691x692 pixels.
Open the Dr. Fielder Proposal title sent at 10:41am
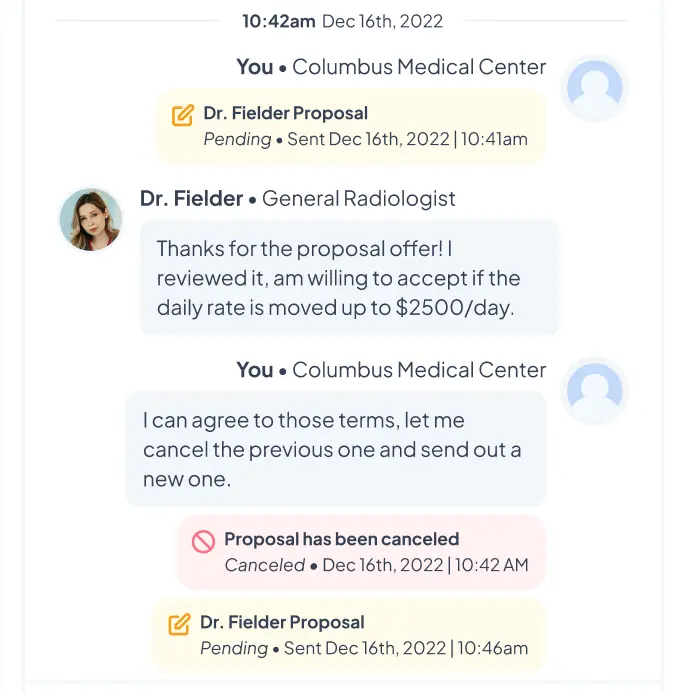coord(285,113)
